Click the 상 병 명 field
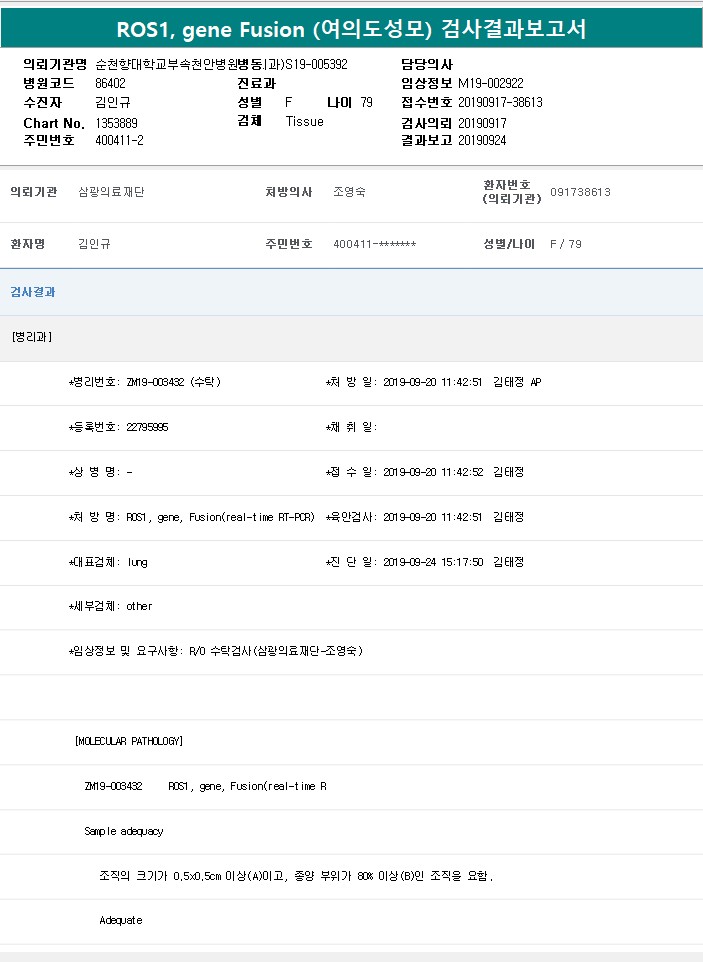This screenshot has width=703, height=962. pos(100,472)
